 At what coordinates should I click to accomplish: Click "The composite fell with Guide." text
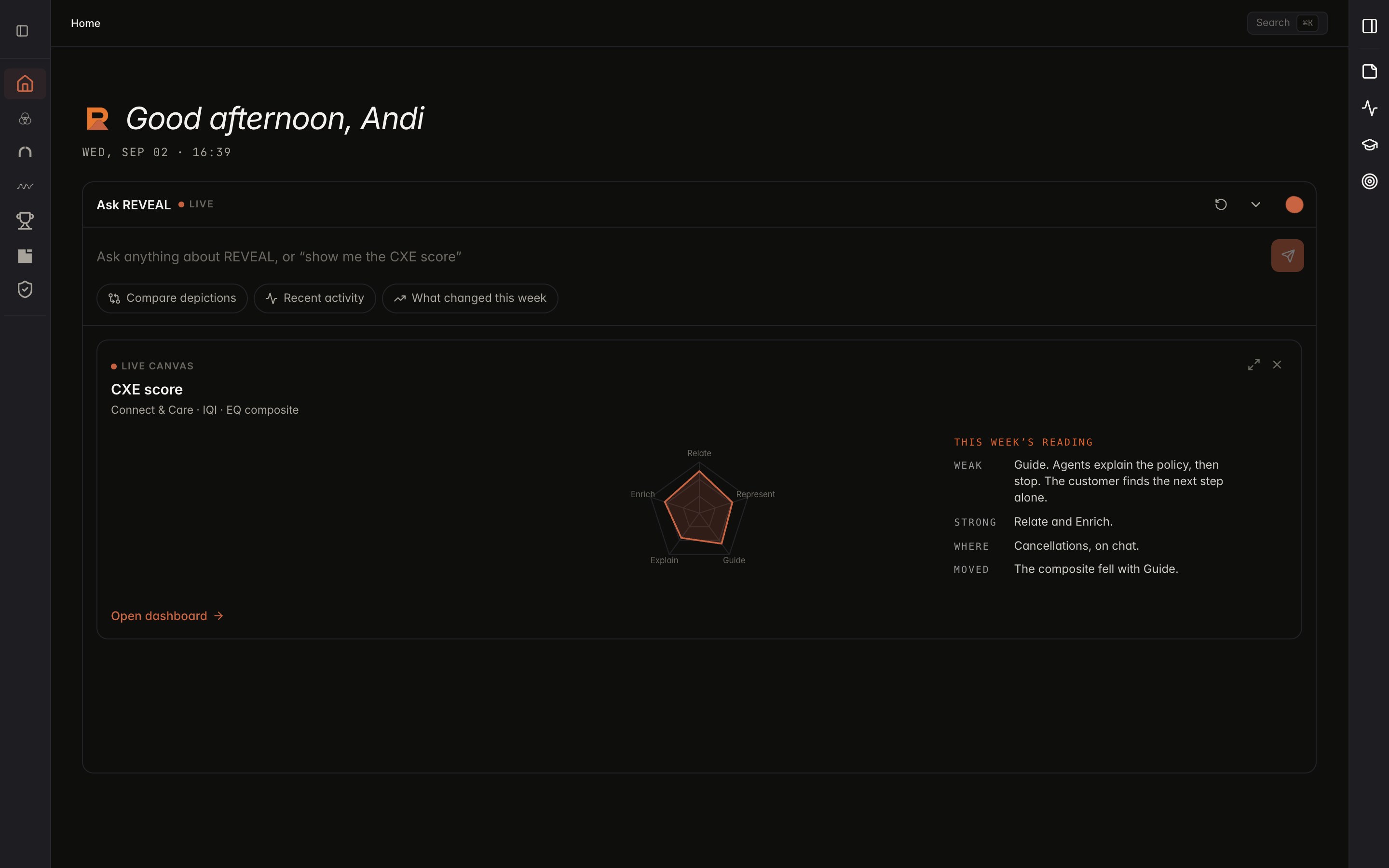coord(1096,569)
